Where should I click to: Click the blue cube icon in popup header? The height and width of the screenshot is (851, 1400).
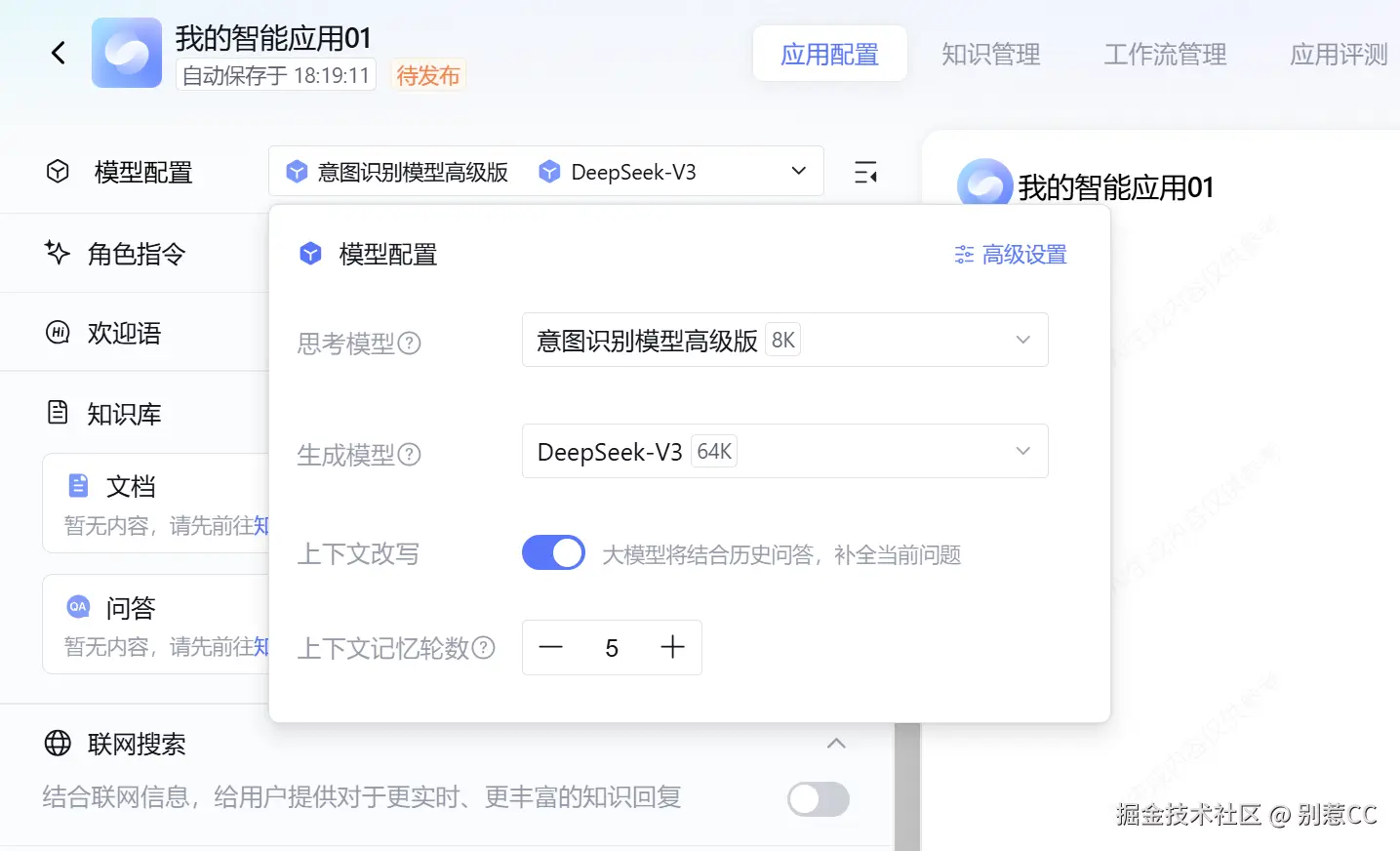tap(310, 254)
